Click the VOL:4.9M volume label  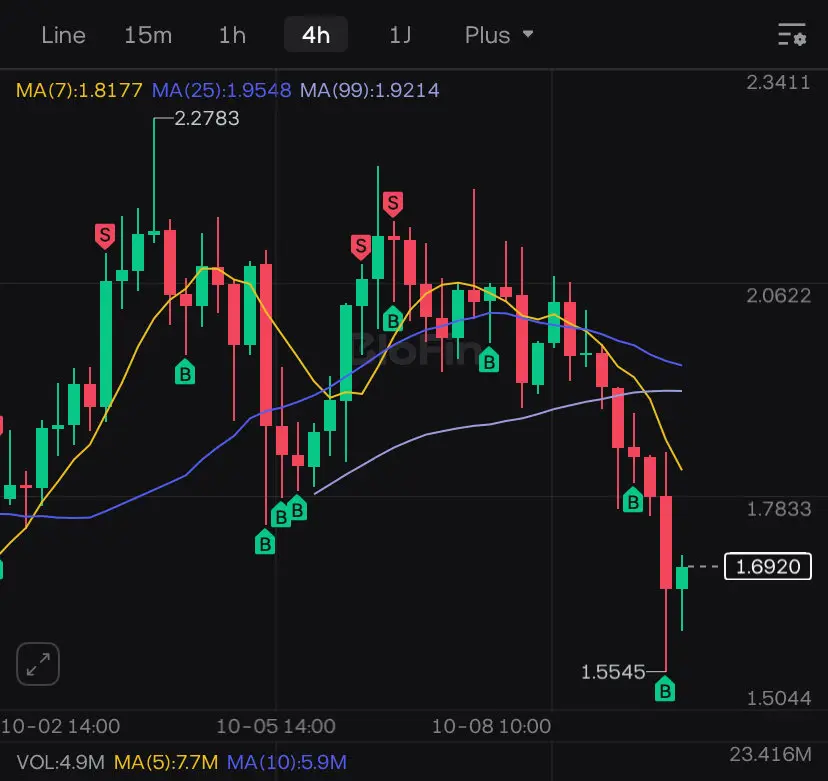(60, 762)
